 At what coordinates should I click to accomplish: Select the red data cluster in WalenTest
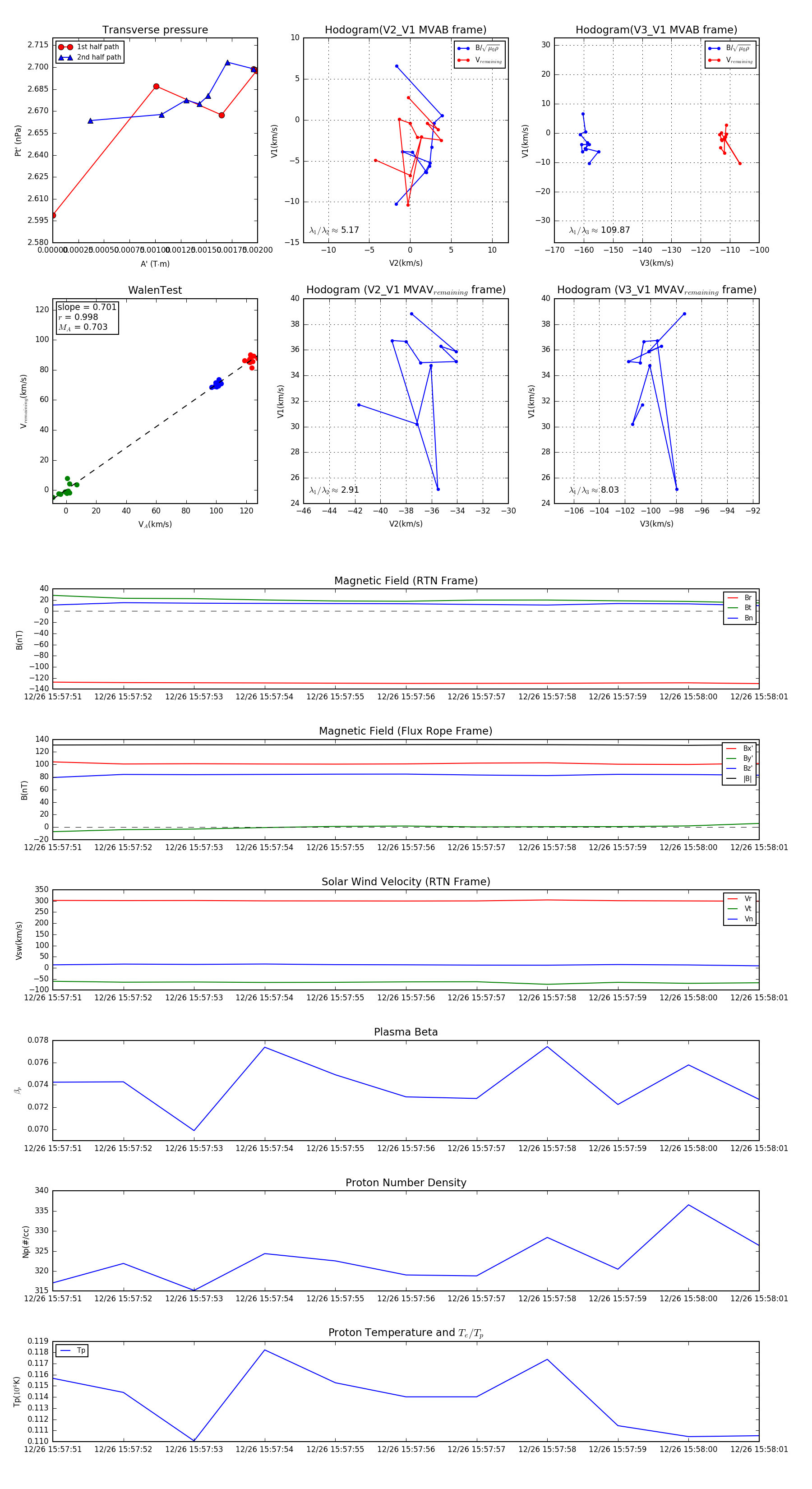point(250,360)
